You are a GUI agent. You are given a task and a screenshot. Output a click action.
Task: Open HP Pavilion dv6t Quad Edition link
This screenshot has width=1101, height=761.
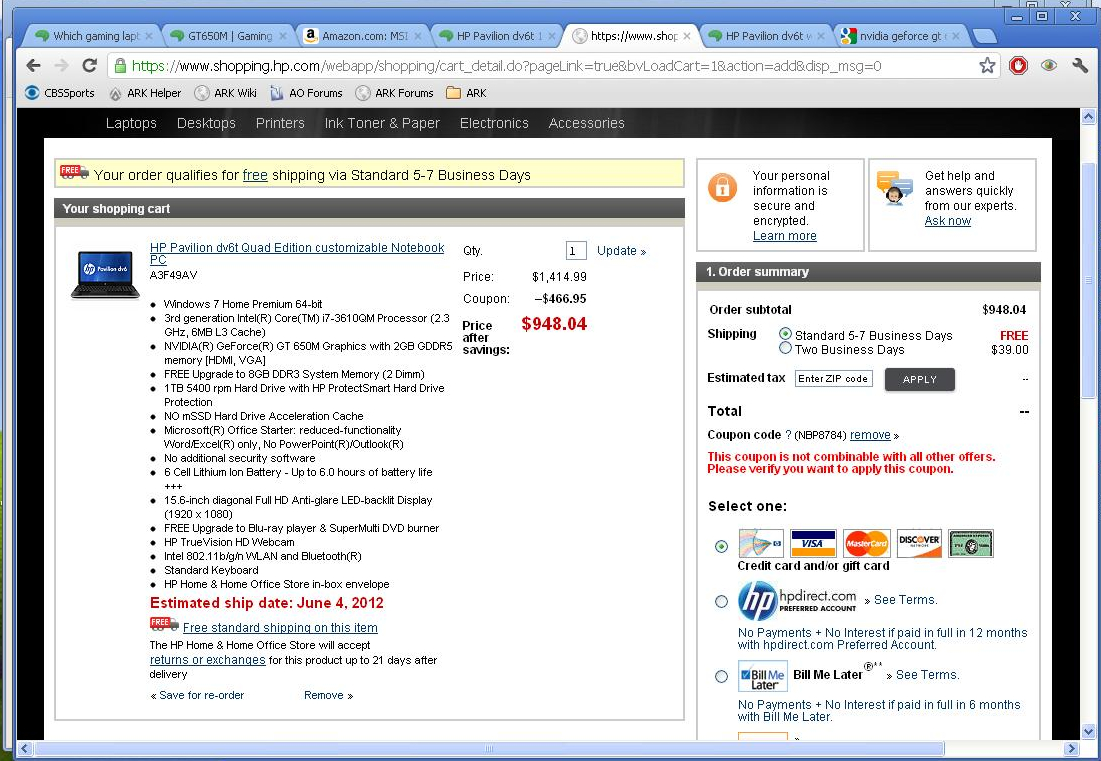[x=297, y=253]
